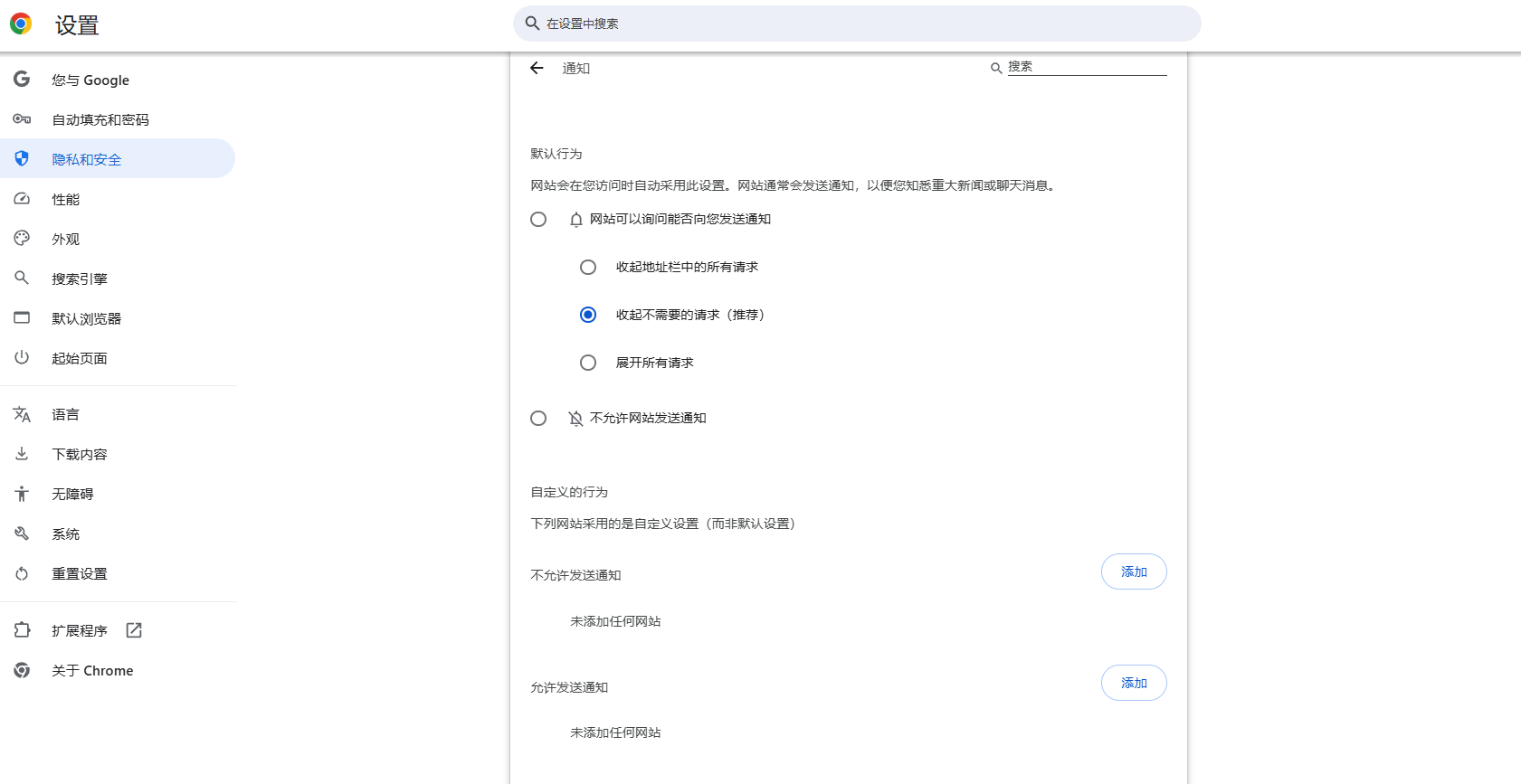Click the Google G icon in sidebar
1521x784 pixels.
pyautogui.click(x=22, y=80)
